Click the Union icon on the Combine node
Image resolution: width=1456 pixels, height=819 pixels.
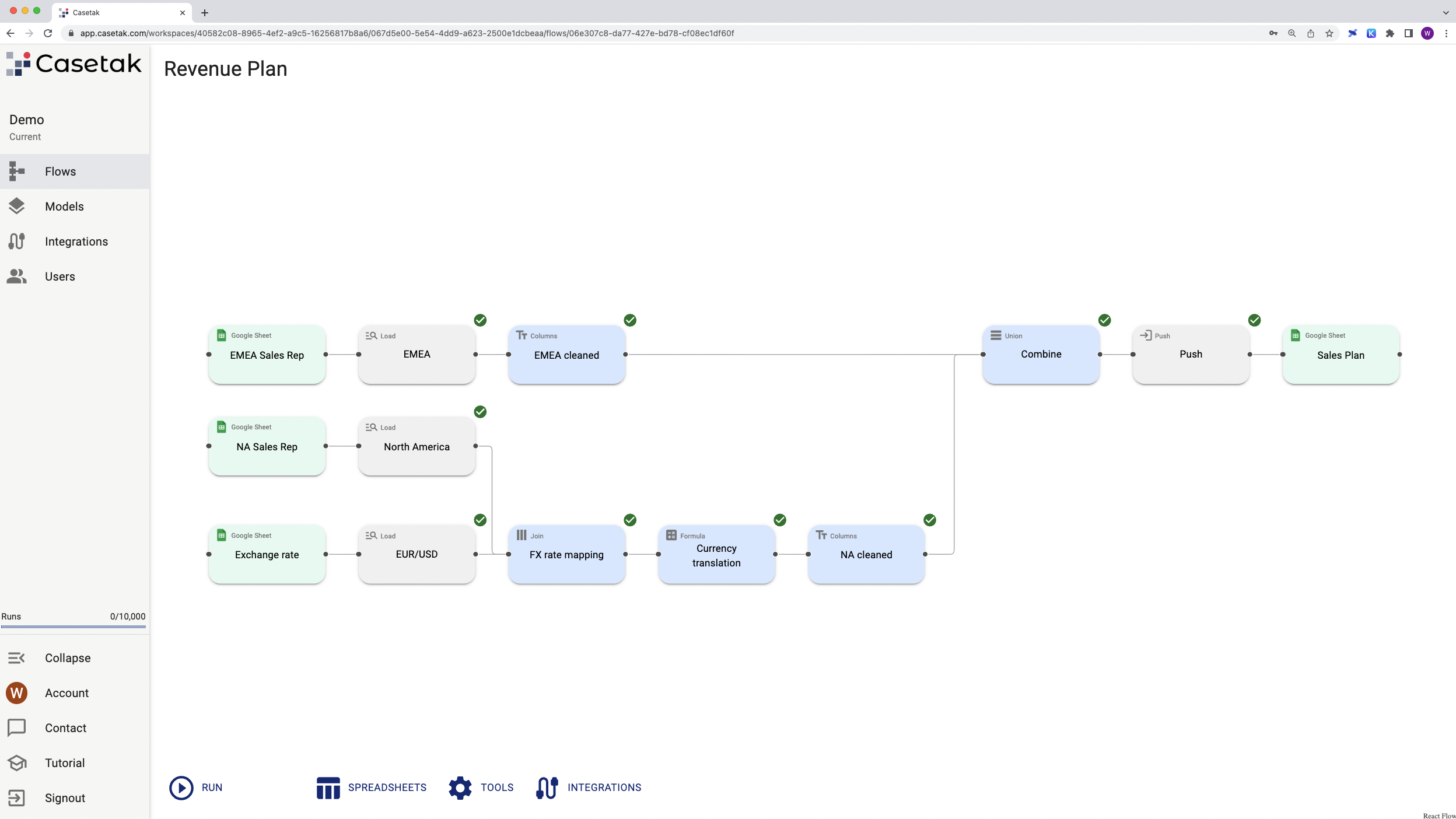click(995, 335)
